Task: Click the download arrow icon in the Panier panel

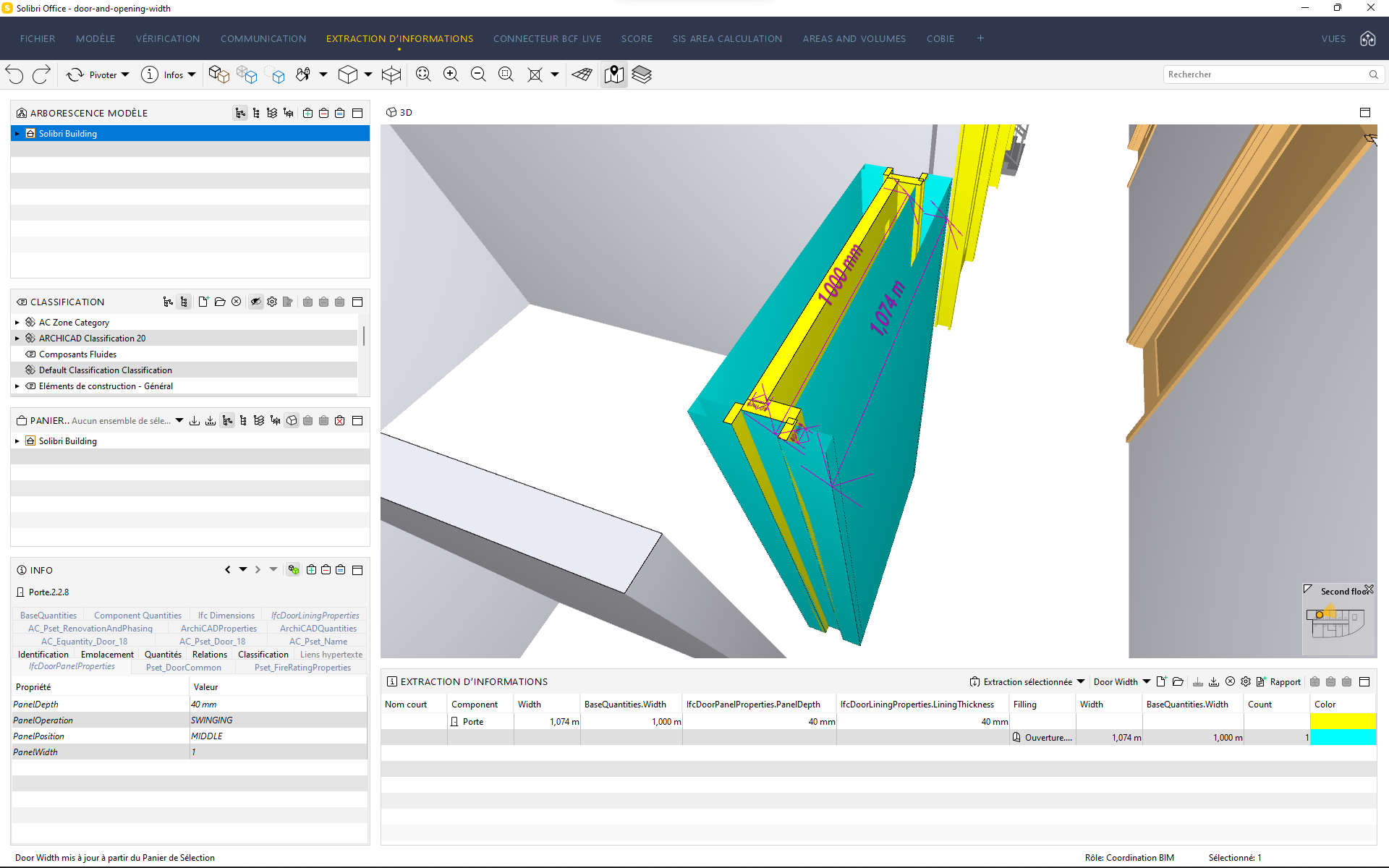Action: tap(195, 420)
